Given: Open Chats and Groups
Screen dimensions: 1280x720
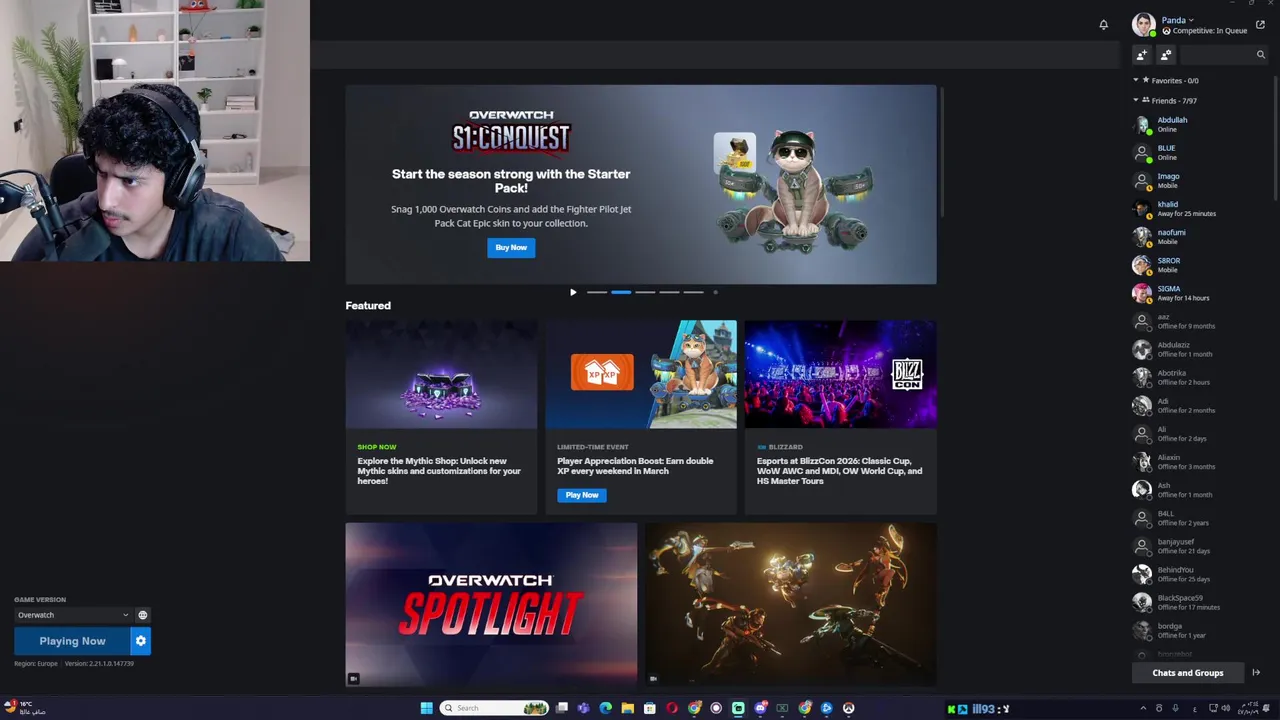Looking at the screenshot, I should pyautogui.click(x=1187, y=673).
